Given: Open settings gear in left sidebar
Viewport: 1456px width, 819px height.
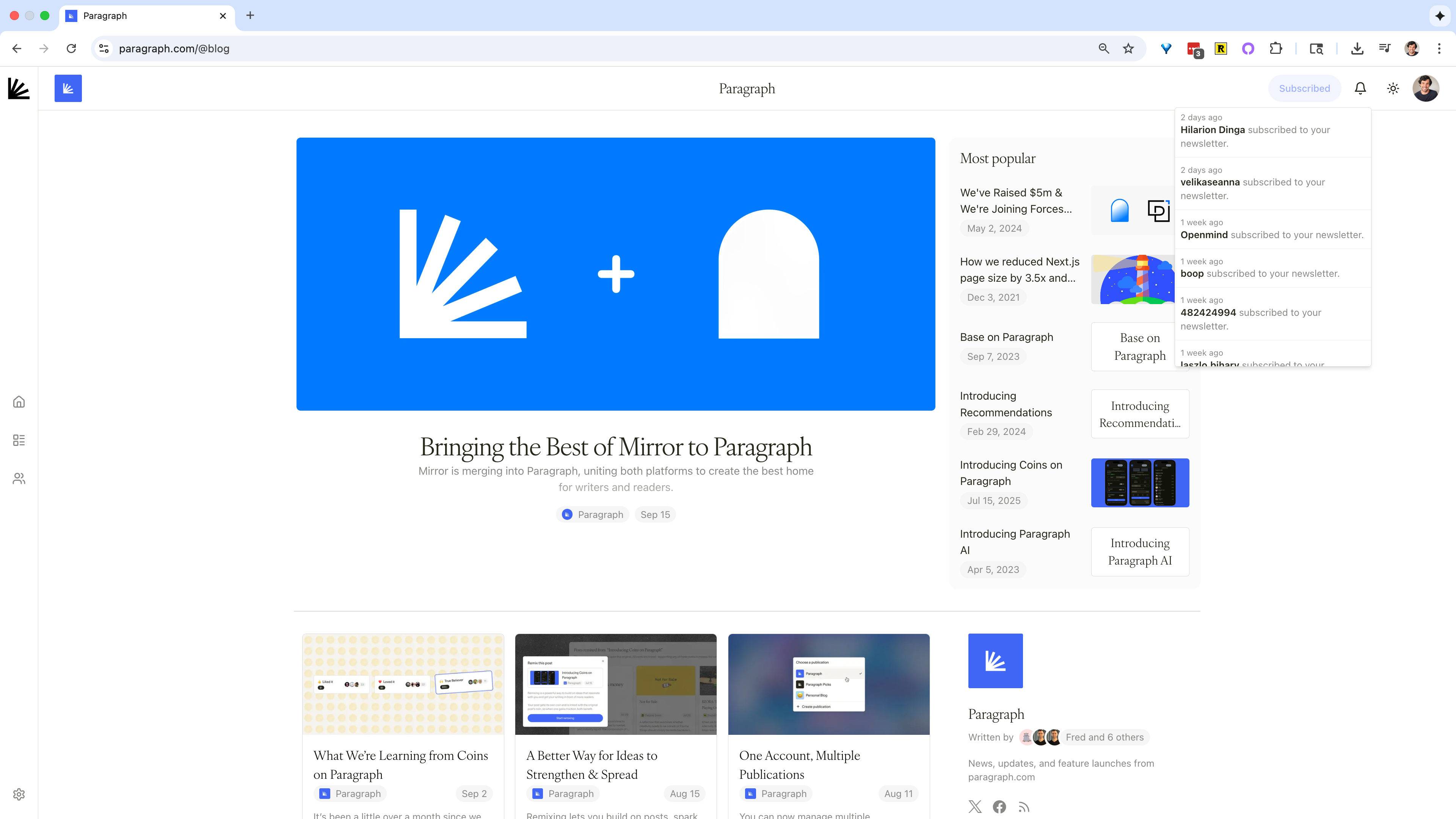Looking at the screenshot, I should point(19,794).
